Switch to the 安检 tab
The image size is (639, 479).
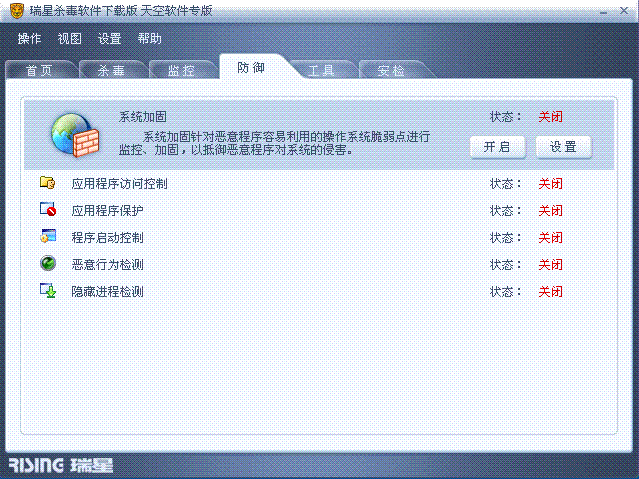click(391, 70)
